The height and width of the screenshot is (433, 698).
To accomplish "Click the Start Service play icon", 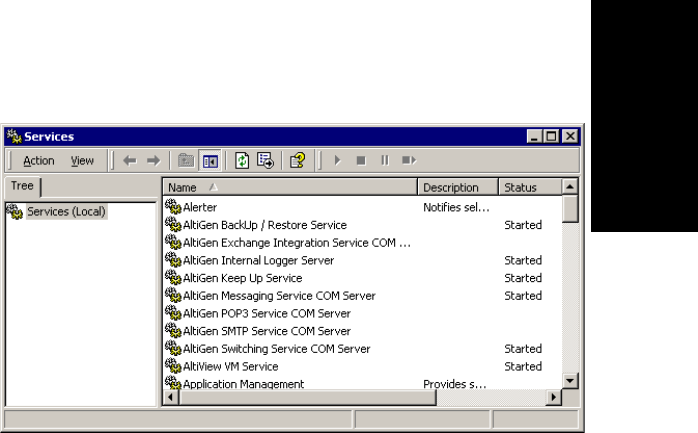I will point(337,160).
